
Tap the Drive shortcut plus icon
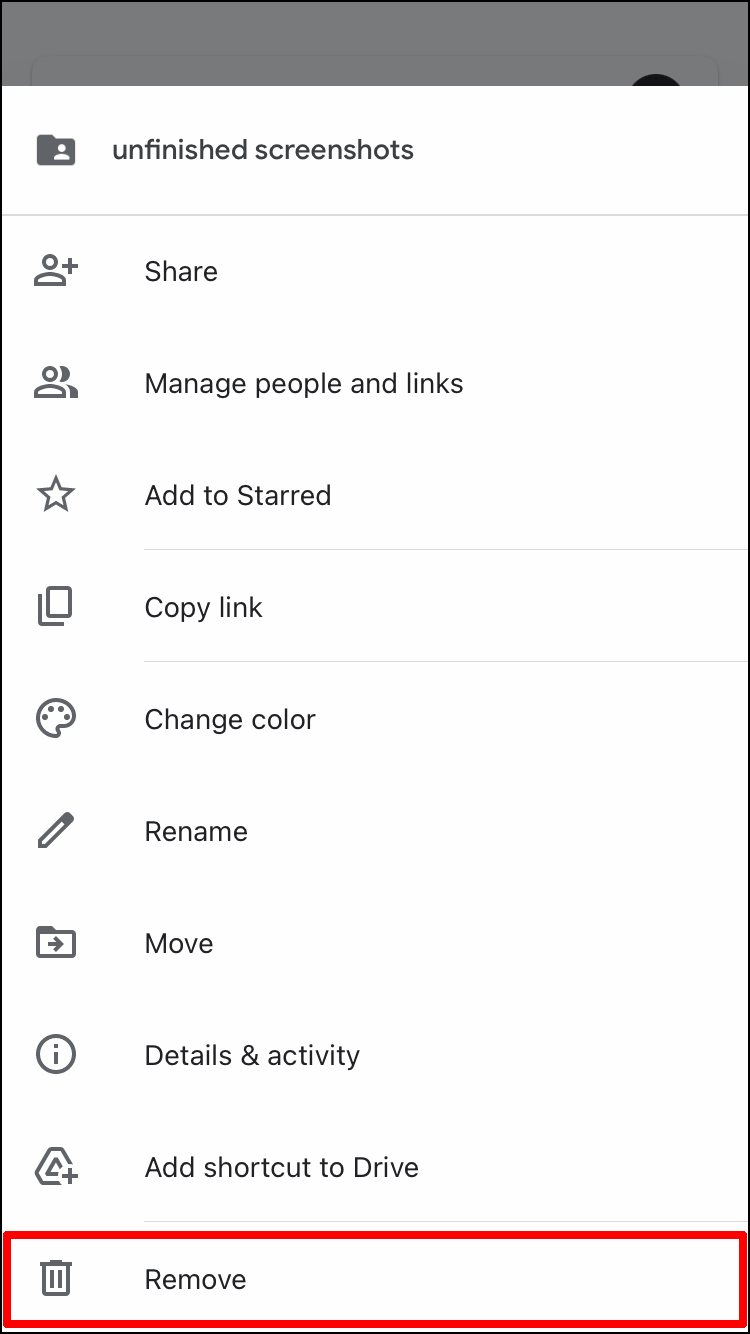56,1167
